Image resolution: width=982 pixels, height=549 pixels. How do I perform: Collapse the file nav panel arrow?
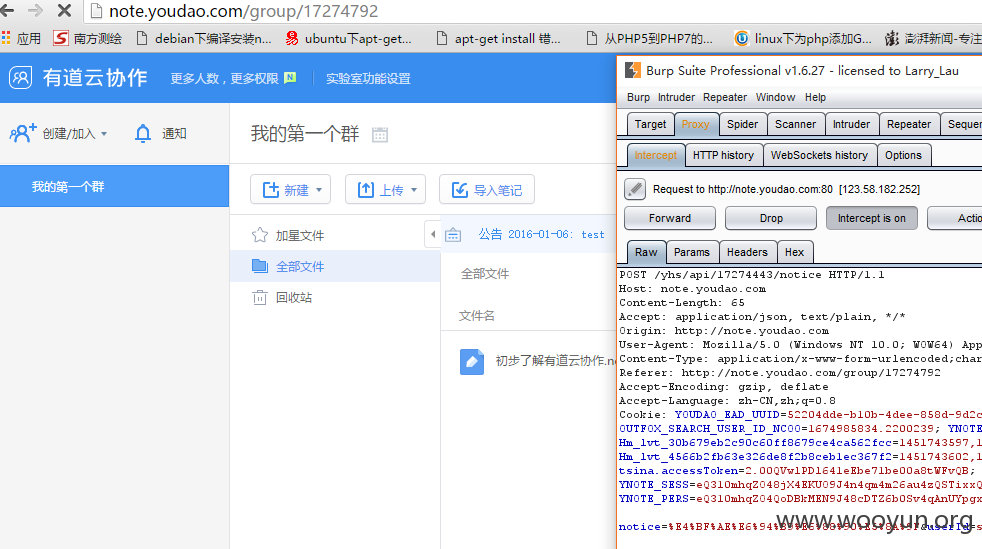pyautogui.click(x=433, y=234)
